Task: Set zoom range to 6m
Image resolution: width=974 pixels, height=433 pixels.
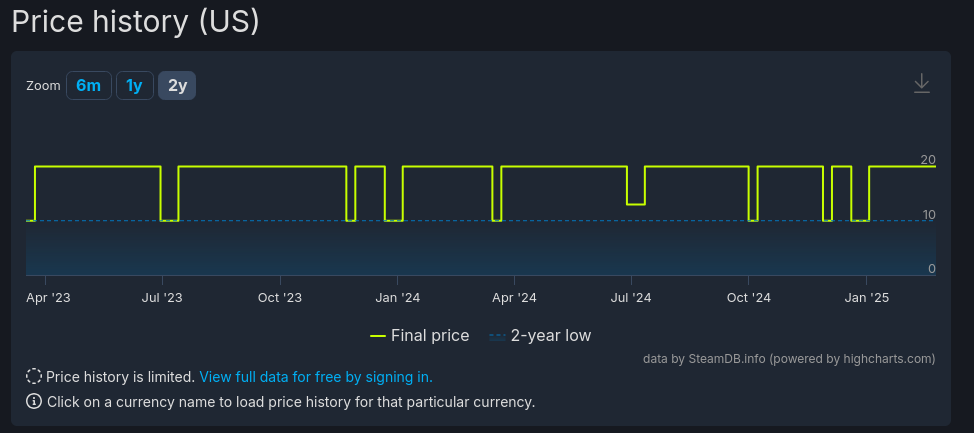Action: (88, 86)
